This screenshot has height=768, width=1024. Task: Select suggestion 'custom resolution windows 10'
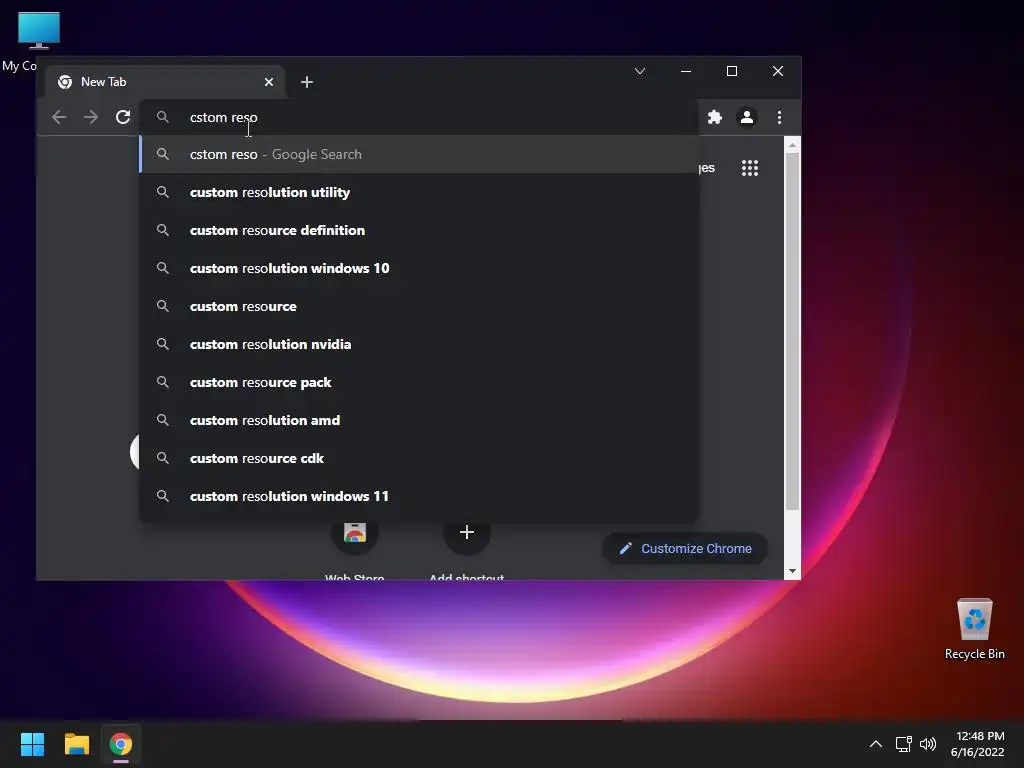[x=419, y=268]
